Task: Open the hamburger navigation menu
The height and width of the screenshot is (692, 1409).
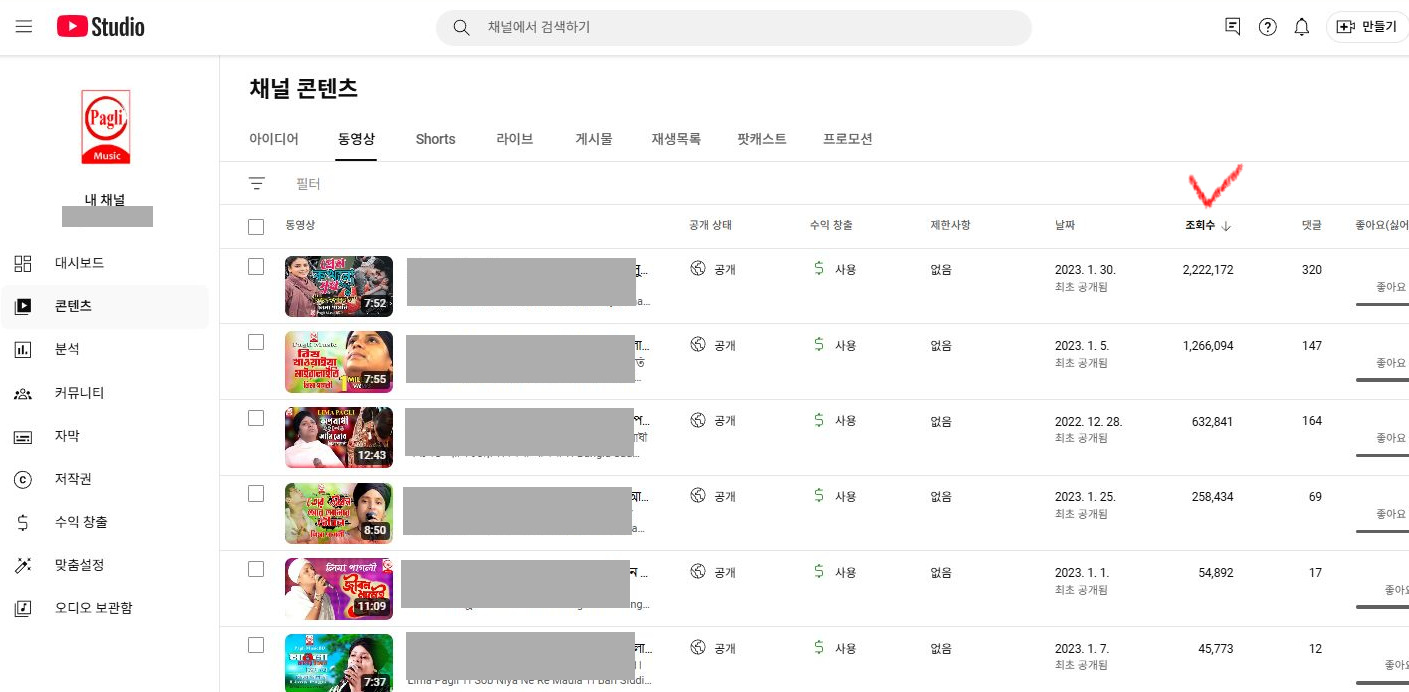Action: 24,27
